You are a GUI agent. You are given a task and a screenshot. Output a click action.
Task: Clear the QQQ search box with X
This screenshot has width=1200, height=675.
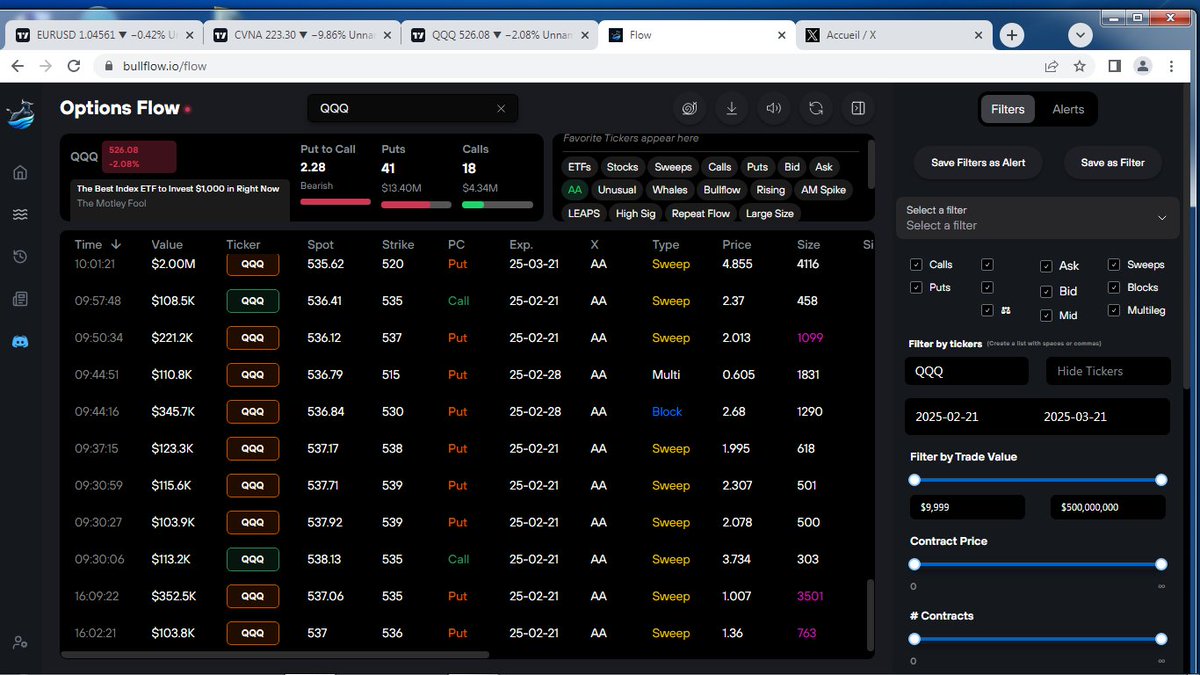click(501, 108)
